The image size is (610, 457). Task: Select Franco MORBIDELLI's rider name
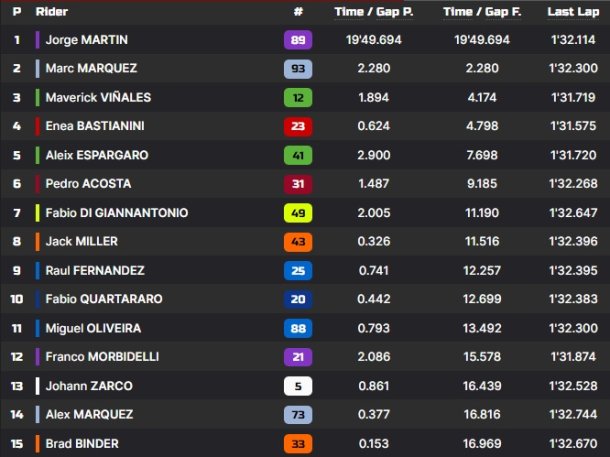[x=102, y=357]
